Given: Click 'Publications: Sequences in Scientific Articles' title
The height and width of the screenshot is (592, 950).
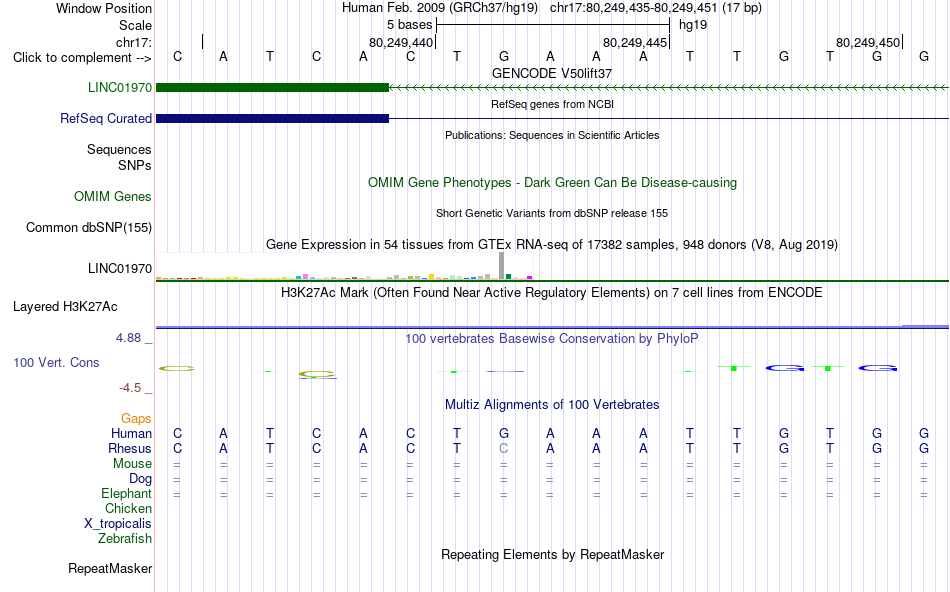Looking at the screenshot, I should pos(552,135).
